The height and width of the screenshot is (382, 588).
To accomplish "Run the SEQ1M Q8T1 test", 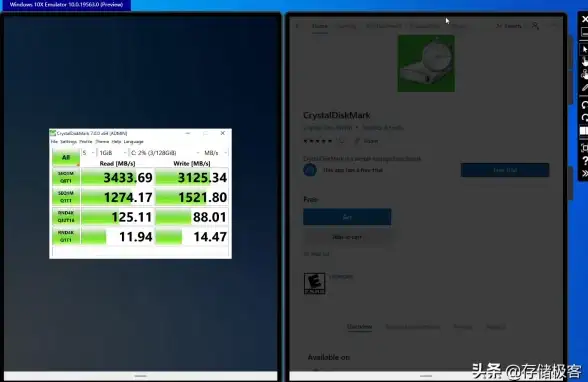I will point(66,177).
